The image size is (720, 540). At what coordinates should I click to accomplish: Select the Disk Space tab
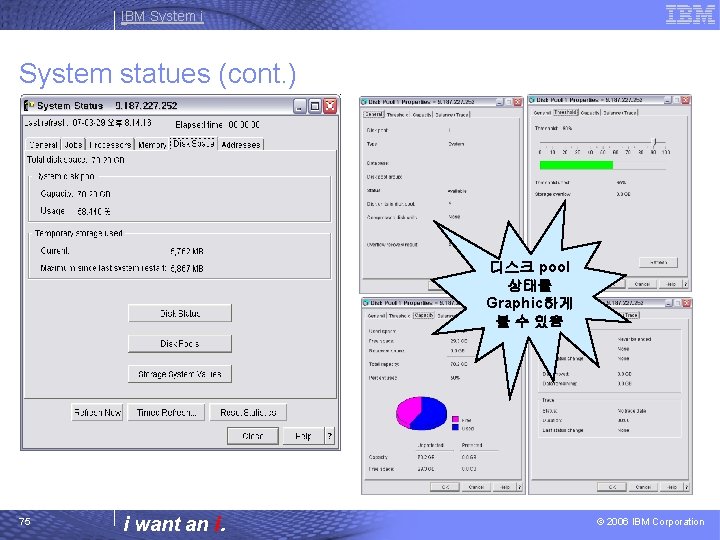click(x=193, y=143)
